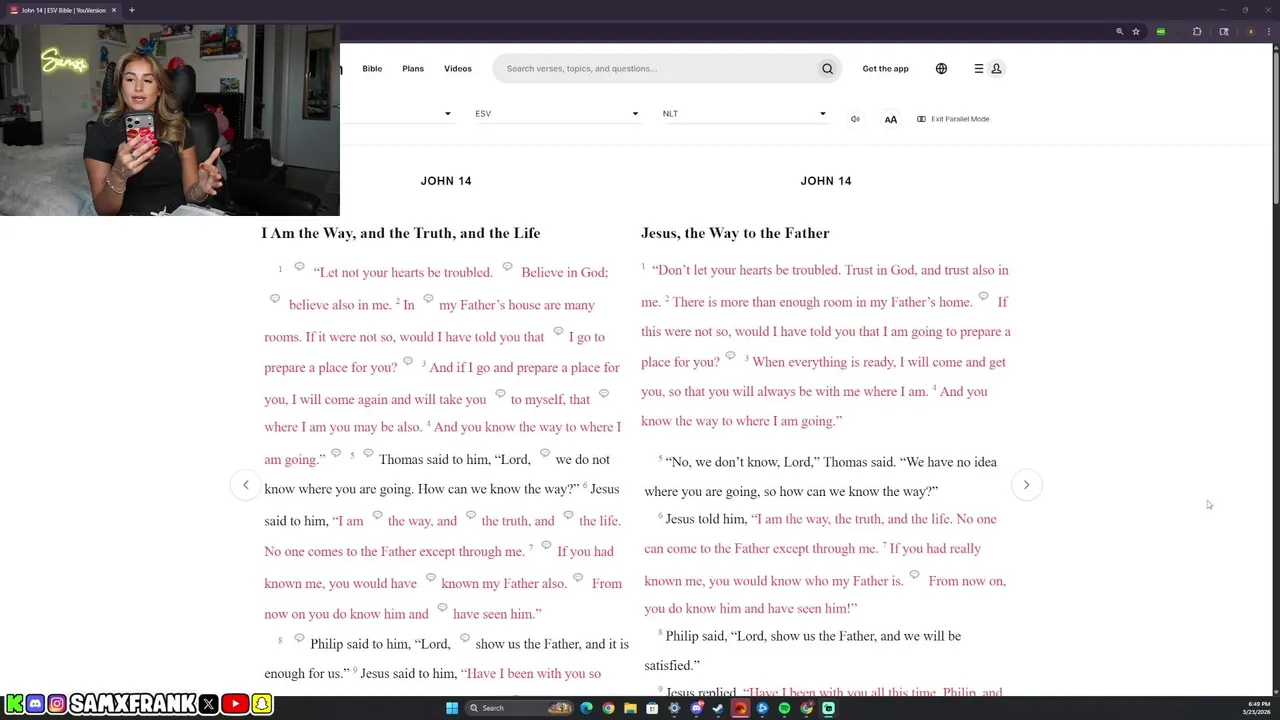
Task: Open File Explorer from the taskbar
Action: click(630, 708)
